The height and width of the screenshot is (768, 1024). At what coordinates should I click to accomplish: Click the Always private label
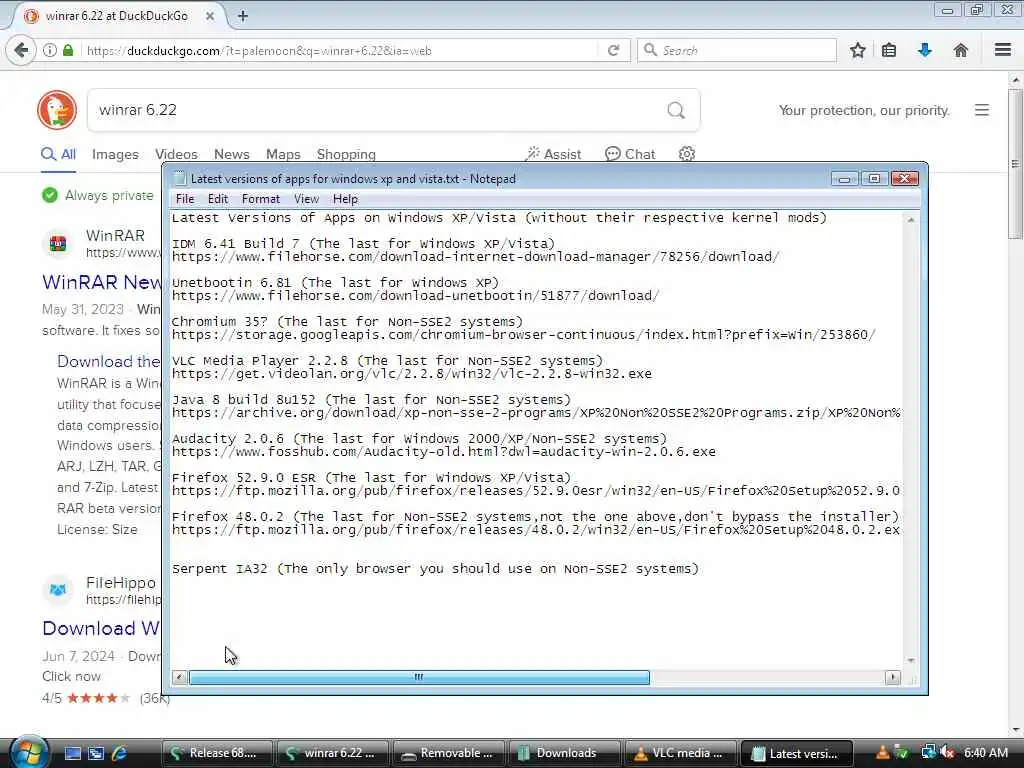[98, 195]
